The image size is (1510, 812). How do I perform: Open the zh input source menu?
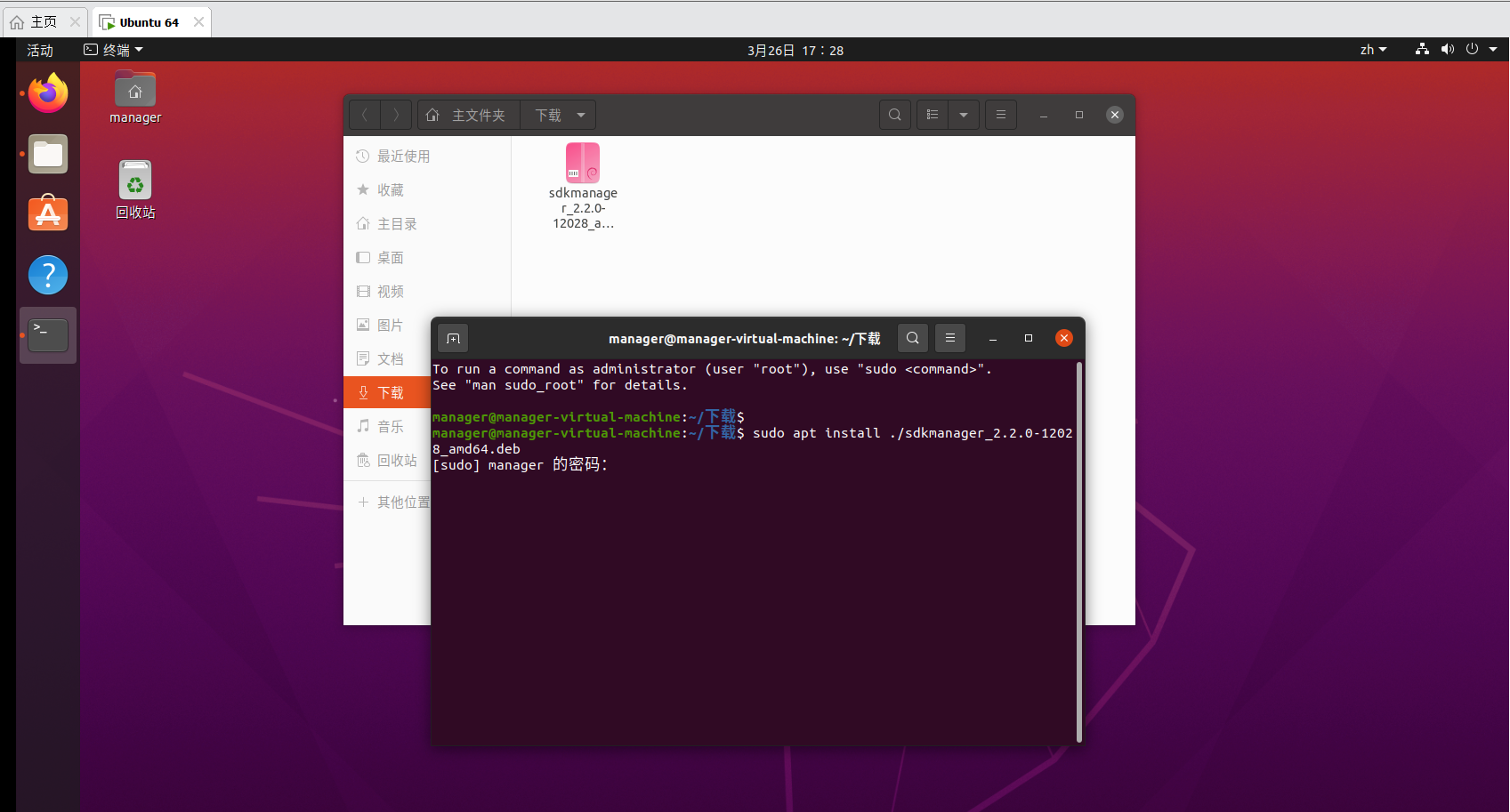(x=1373, y=50)
